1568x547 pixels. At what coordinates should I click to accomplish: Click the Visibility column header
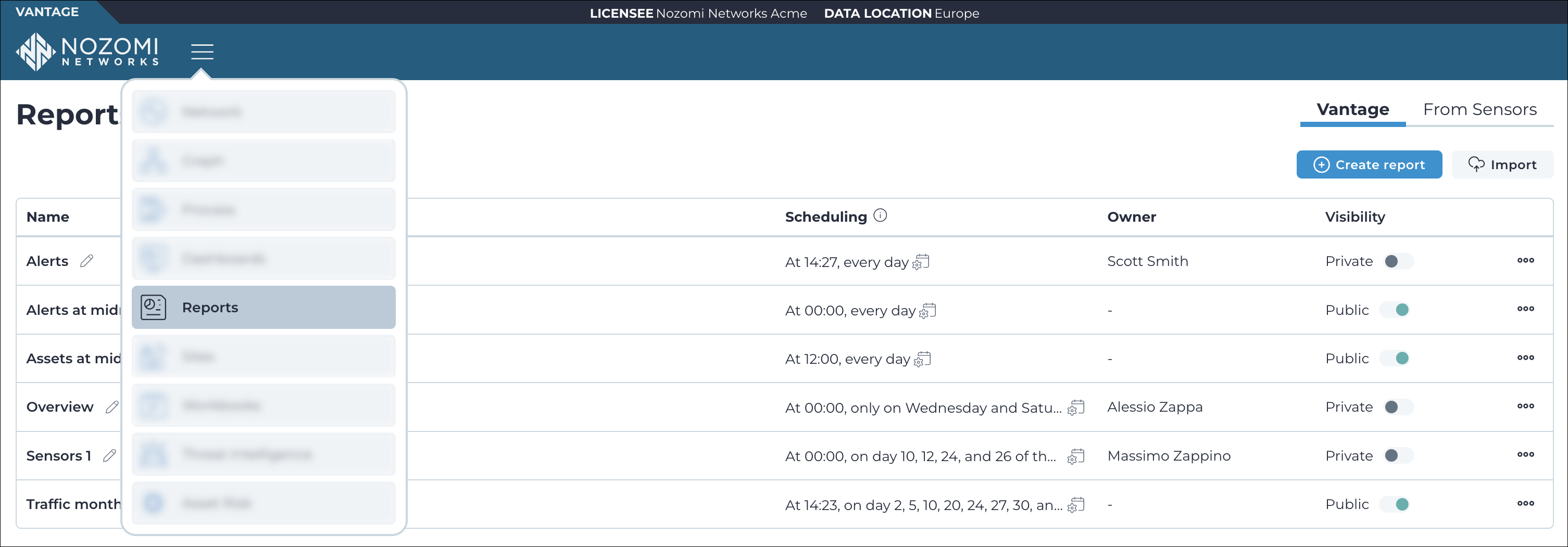click(1355, 217)
